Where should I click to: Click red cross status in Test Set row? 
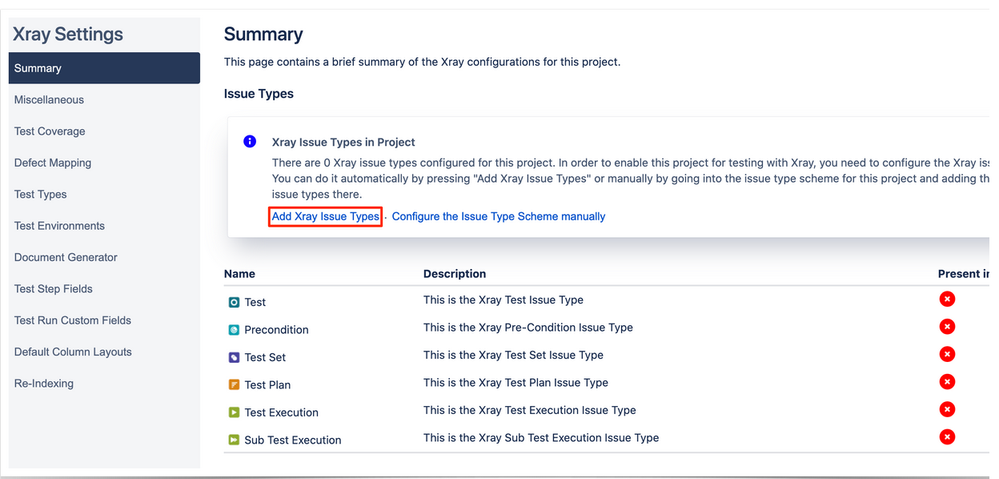point(947,354)
